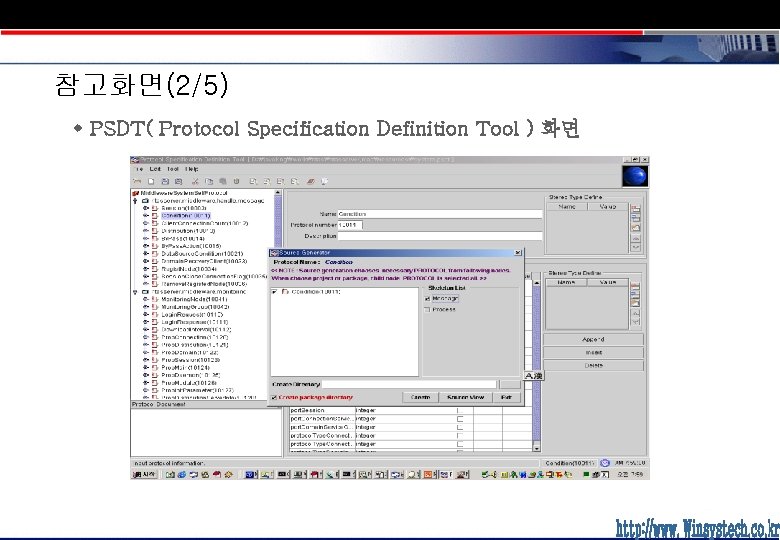Expand the ByPassAction(10015) tree node handle
The height and width of the screenshot is (540, 780).
click(146, 246)
